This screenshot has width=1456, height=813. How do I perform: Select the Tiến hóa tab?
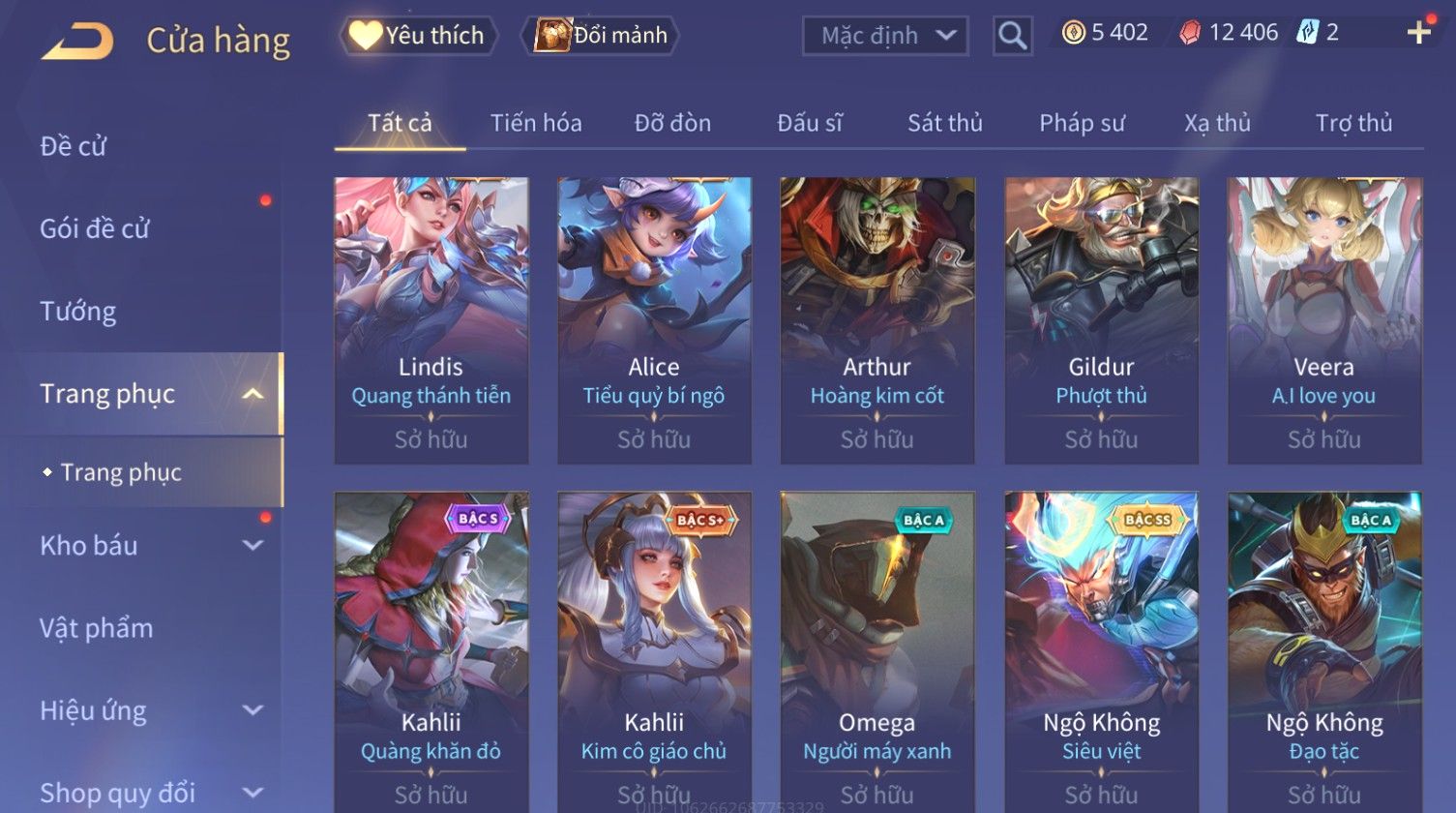tap(535, 123)
